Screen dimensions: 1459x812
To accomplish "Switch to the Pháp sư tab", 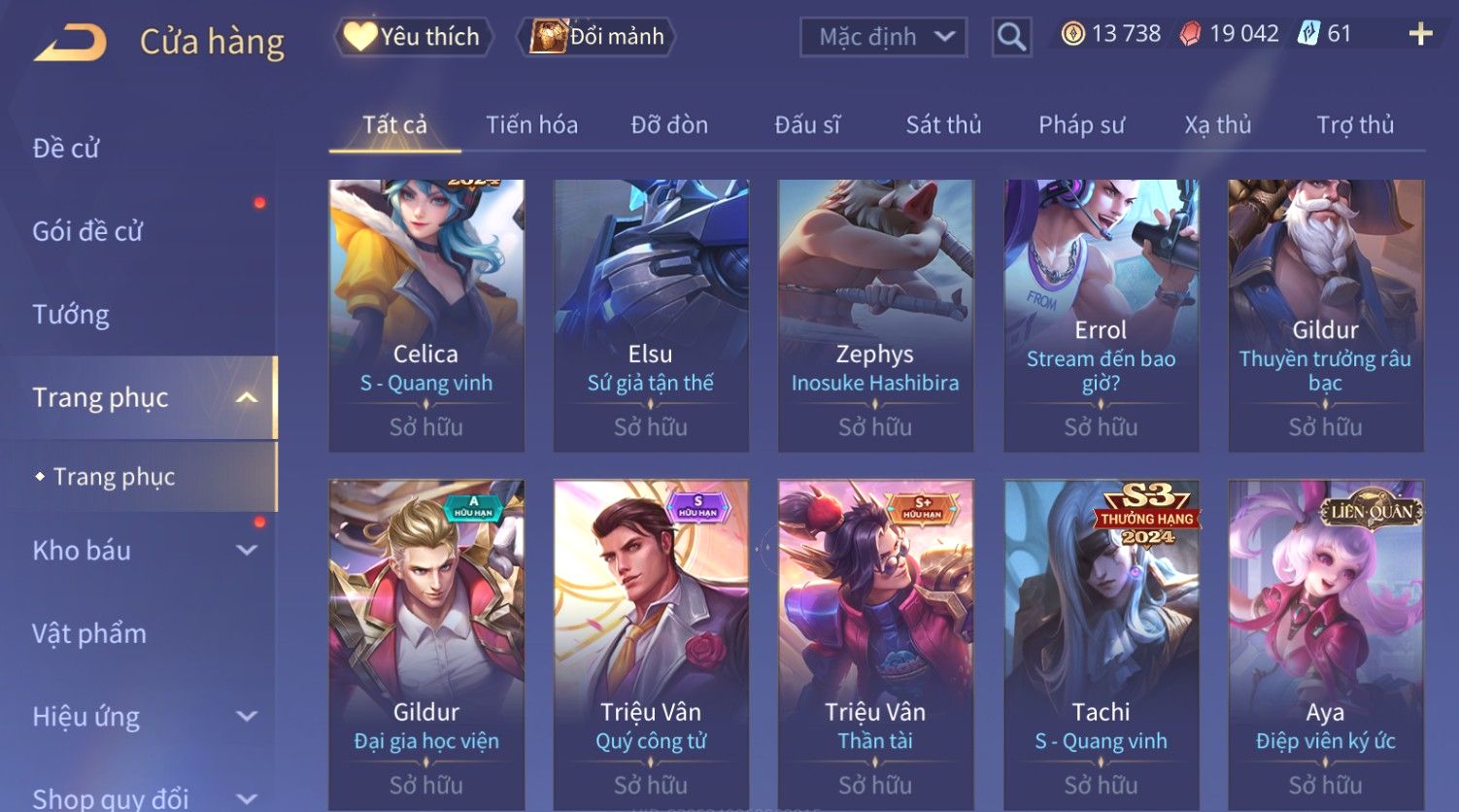I will point(1081,125).
